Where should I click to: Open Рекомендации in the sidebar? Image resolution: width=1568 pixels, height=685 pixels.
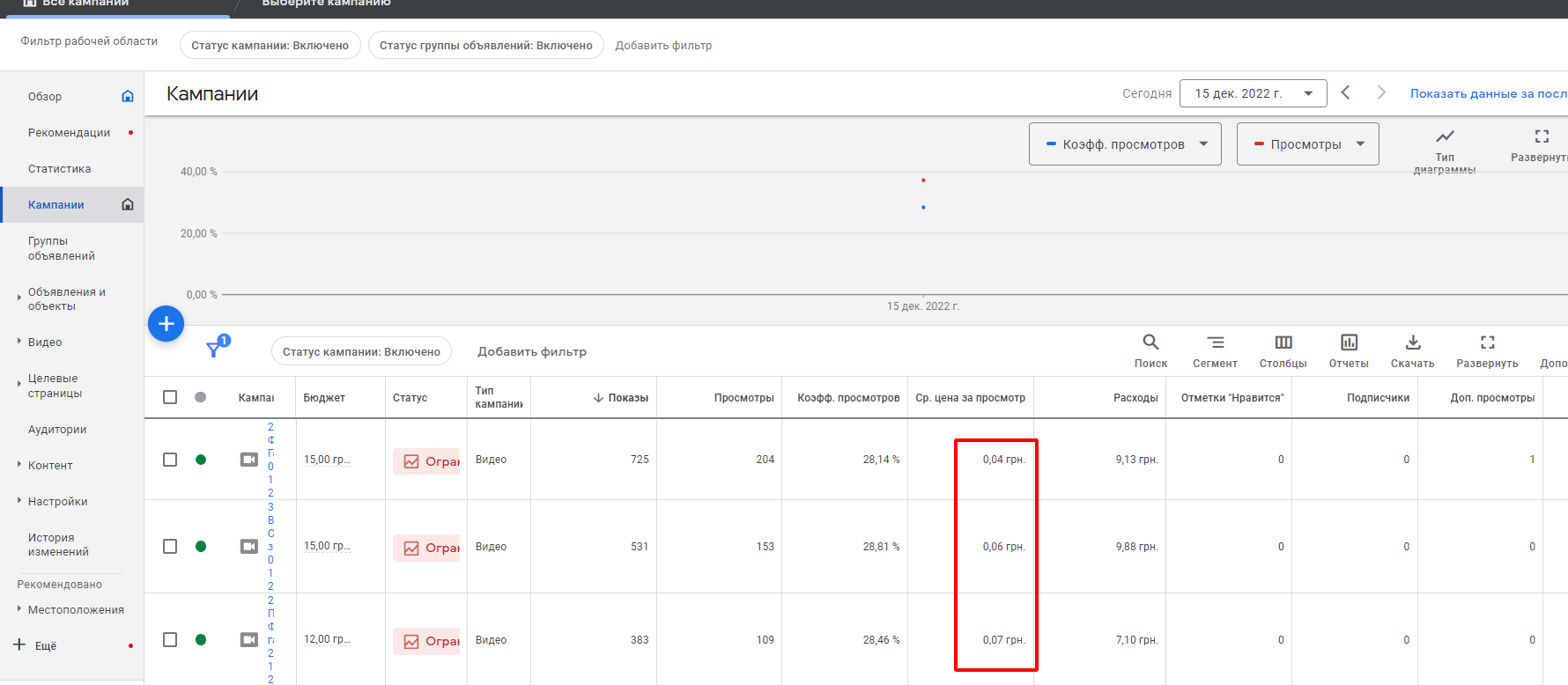(69, 133)
